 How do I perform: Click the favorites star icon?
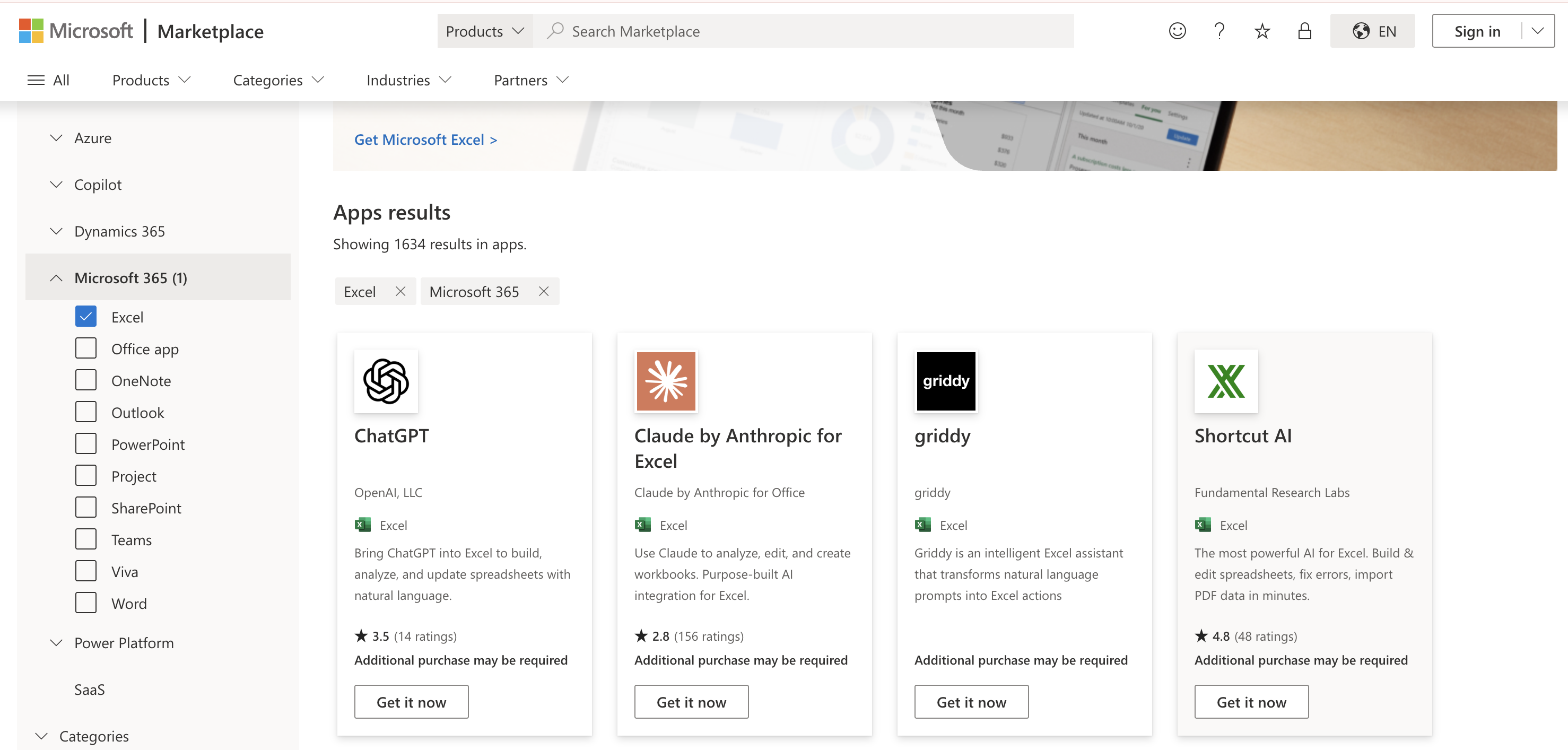pos(1262,31)
